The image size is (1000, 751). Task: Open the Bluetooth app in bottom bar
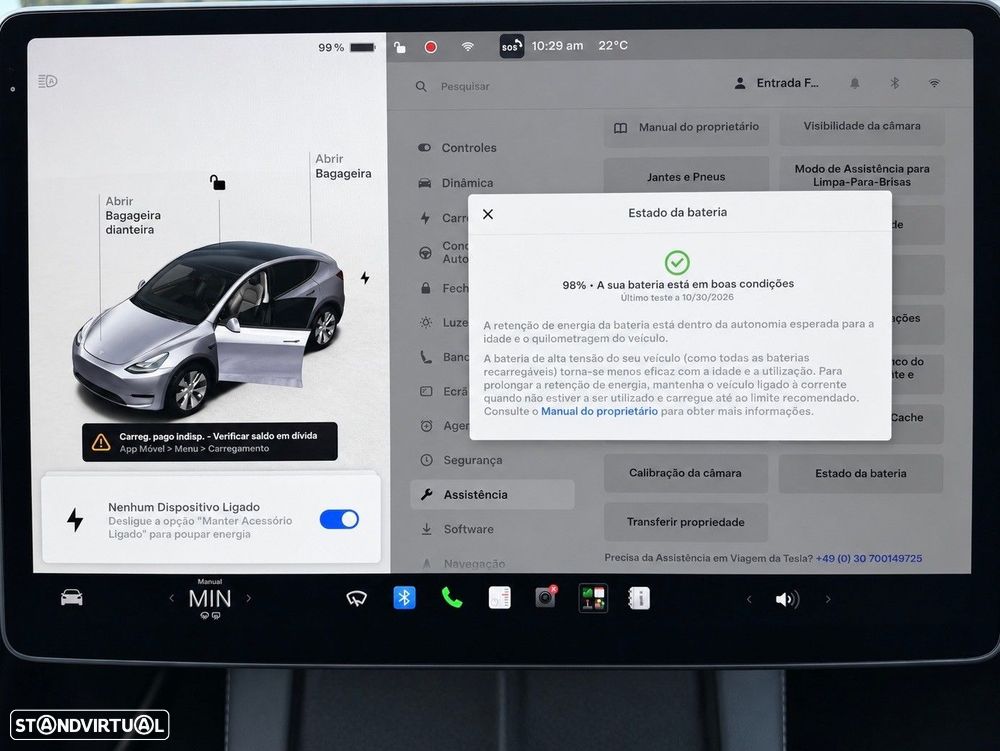click(x=404, y=598)
